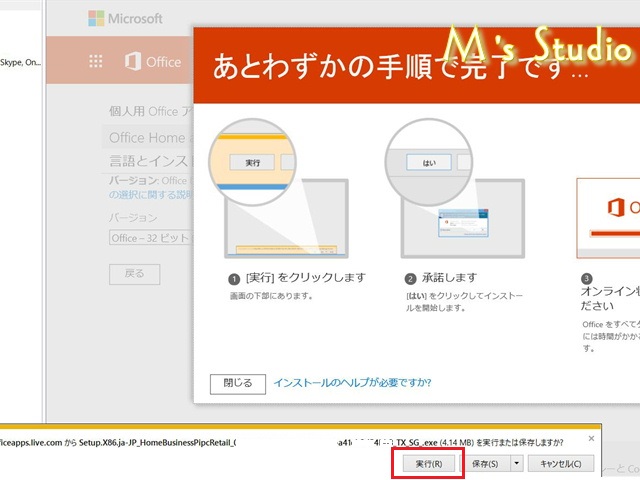Click the Office logo in header
640x480 pixels.
click(153, 62)
